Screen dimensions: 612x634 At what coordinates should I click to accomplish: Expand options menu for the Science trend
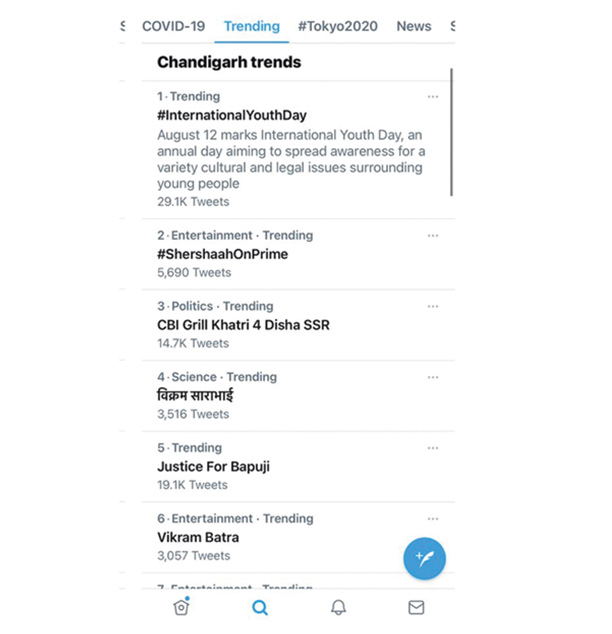tap(433, 377)
